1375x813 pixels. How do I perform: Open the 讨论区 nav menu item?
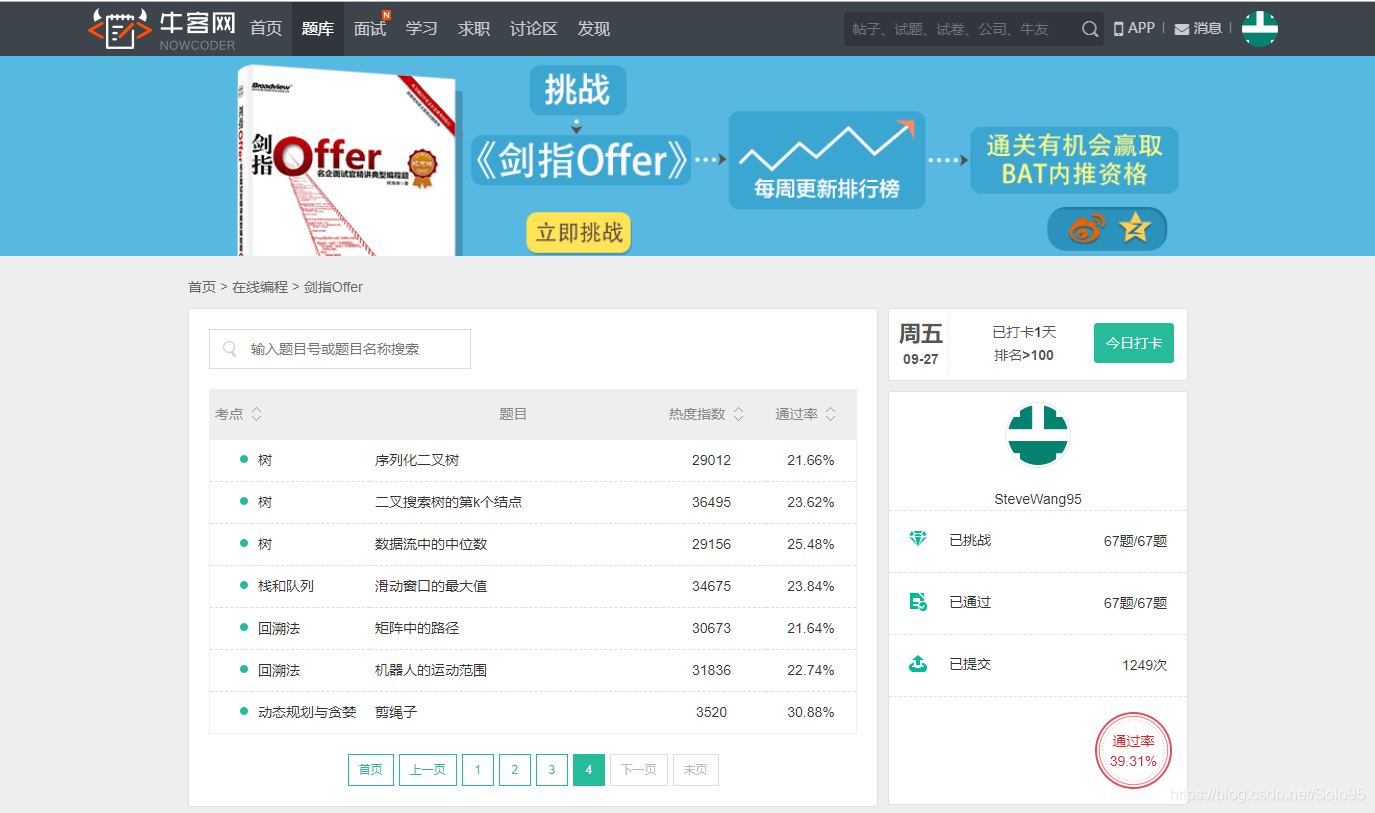click(x=534, y=29)
